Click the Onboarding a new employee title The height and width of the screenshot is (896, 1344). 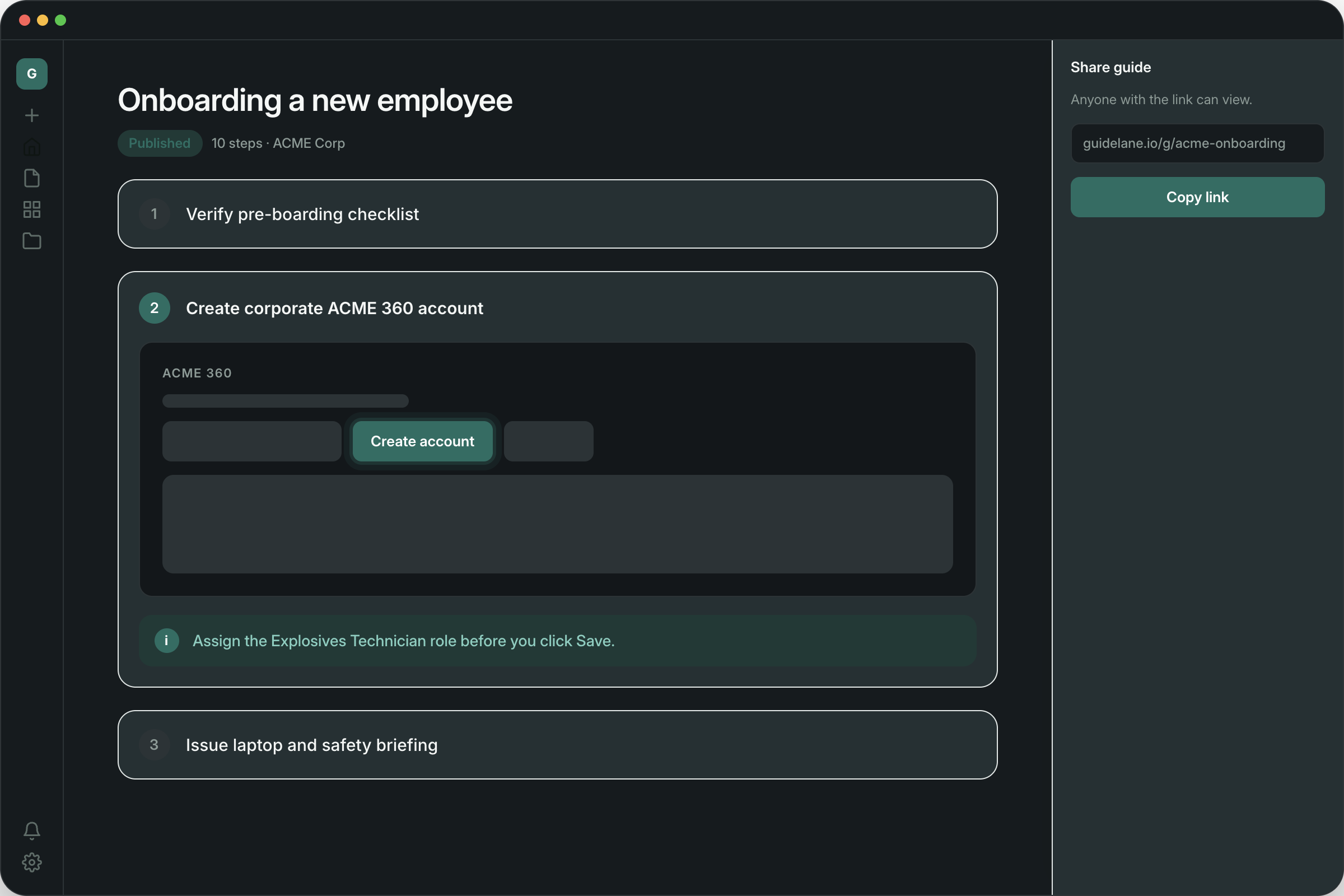coord(315,101)
